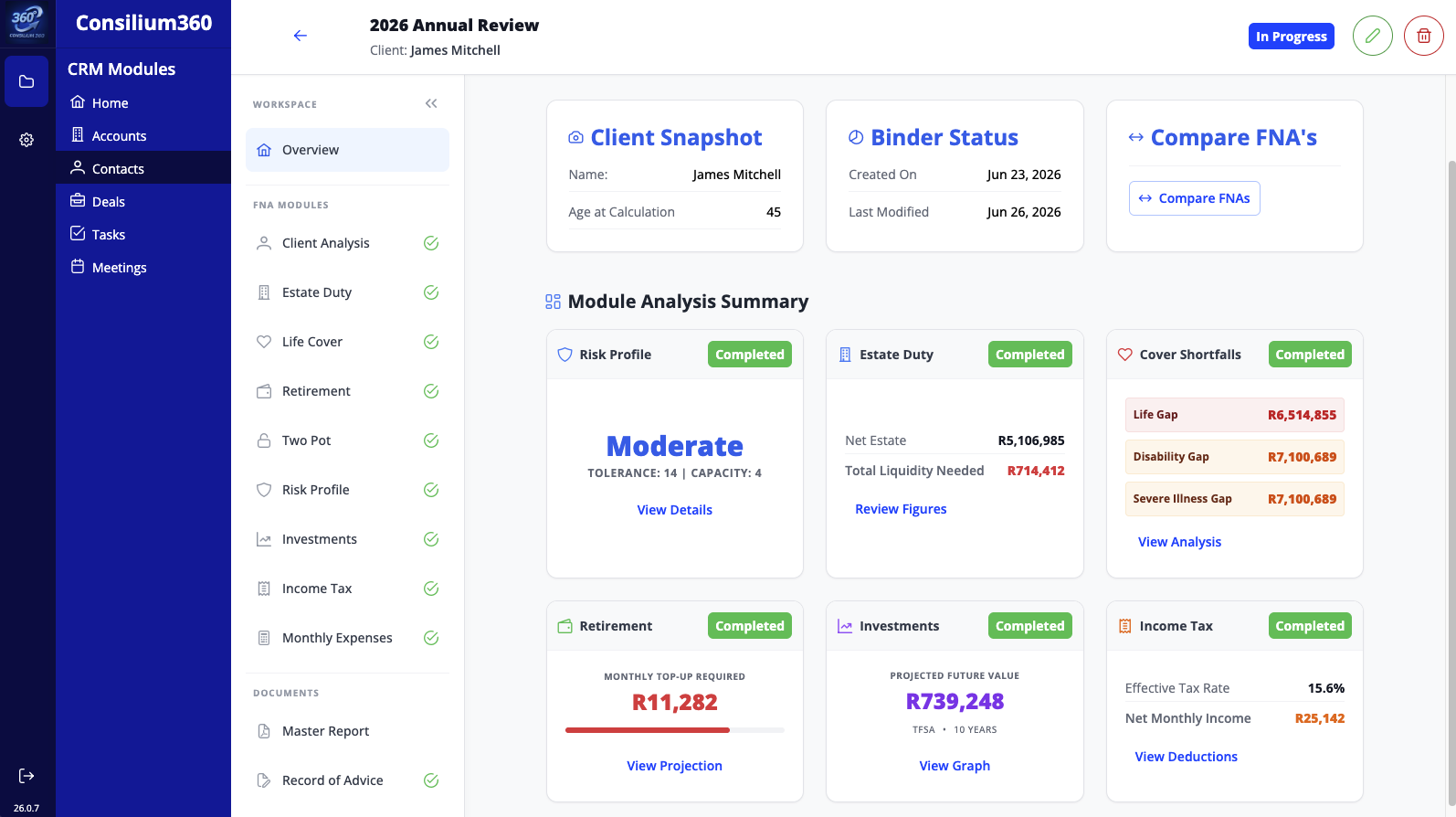The image size is (1456, 817).
Task: Click the Record of Advice check mark
Action: pyautogui.click(x=431, y=780)
